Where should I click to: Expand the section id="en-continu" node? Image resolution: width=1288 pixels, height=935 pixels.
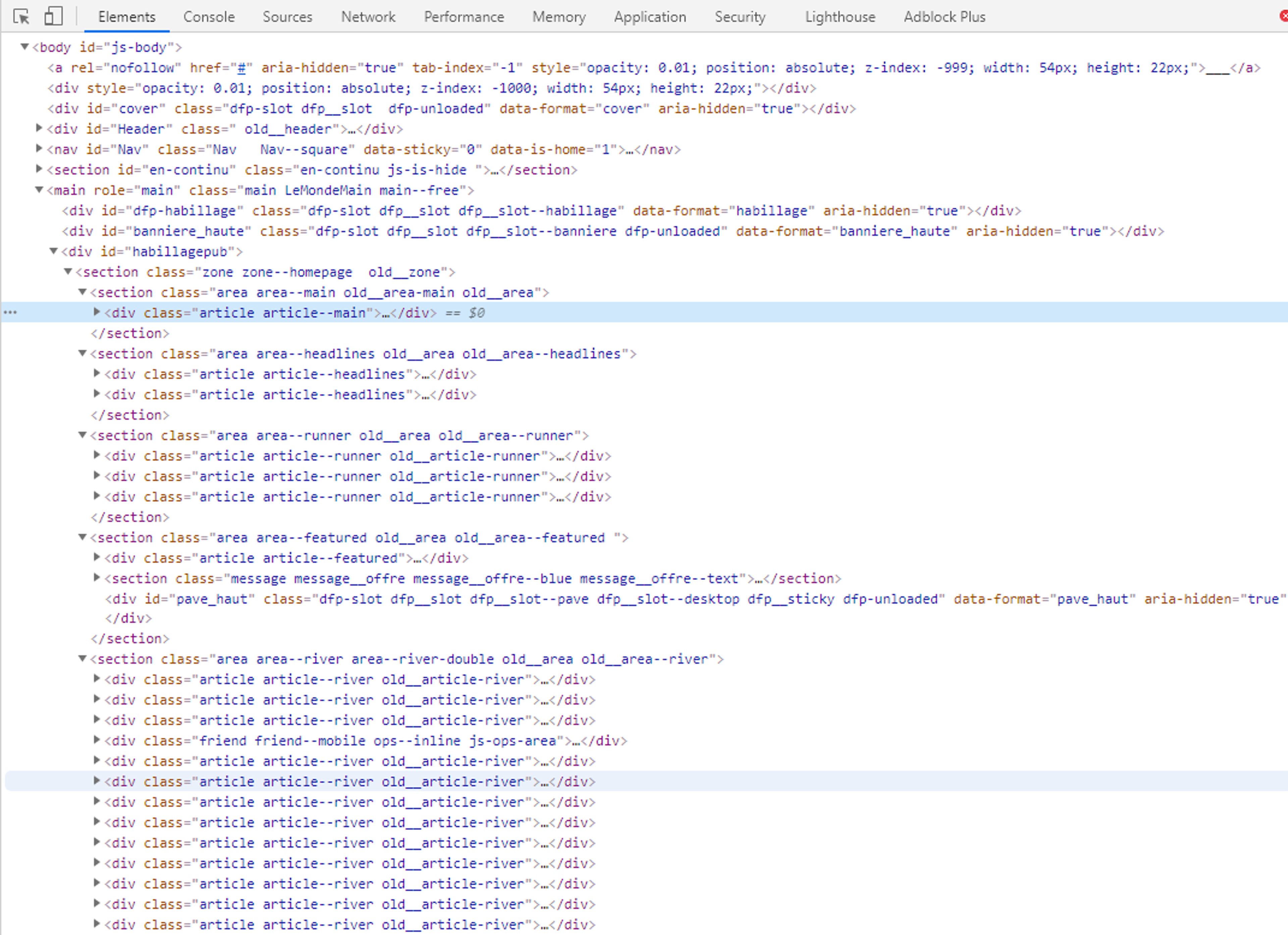(x=39, y=169)
